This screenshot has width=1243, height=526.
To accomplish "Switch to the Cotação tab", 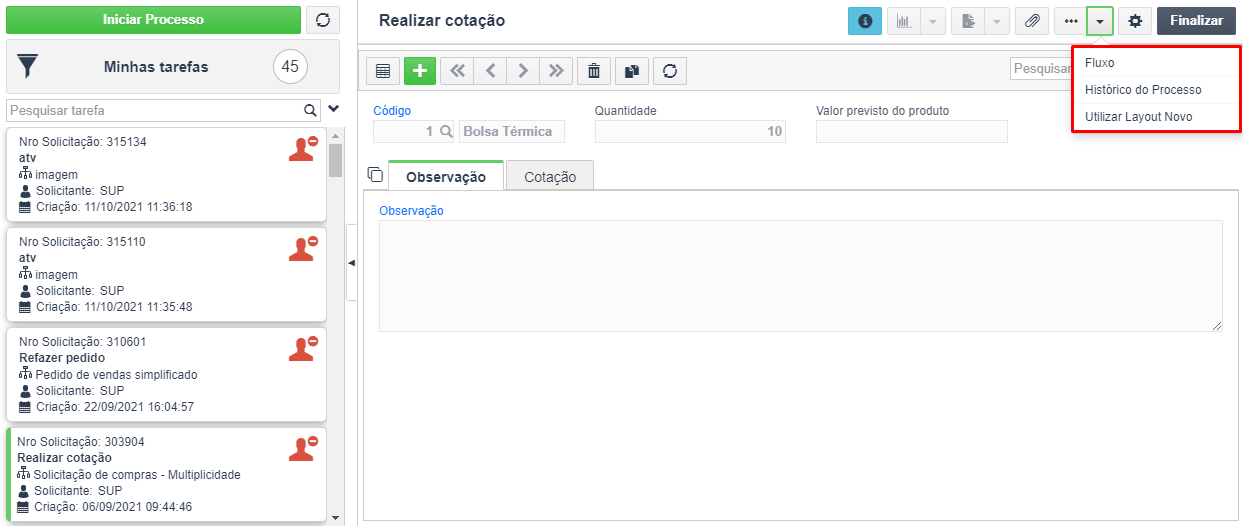I will click(x=550, y=176).
